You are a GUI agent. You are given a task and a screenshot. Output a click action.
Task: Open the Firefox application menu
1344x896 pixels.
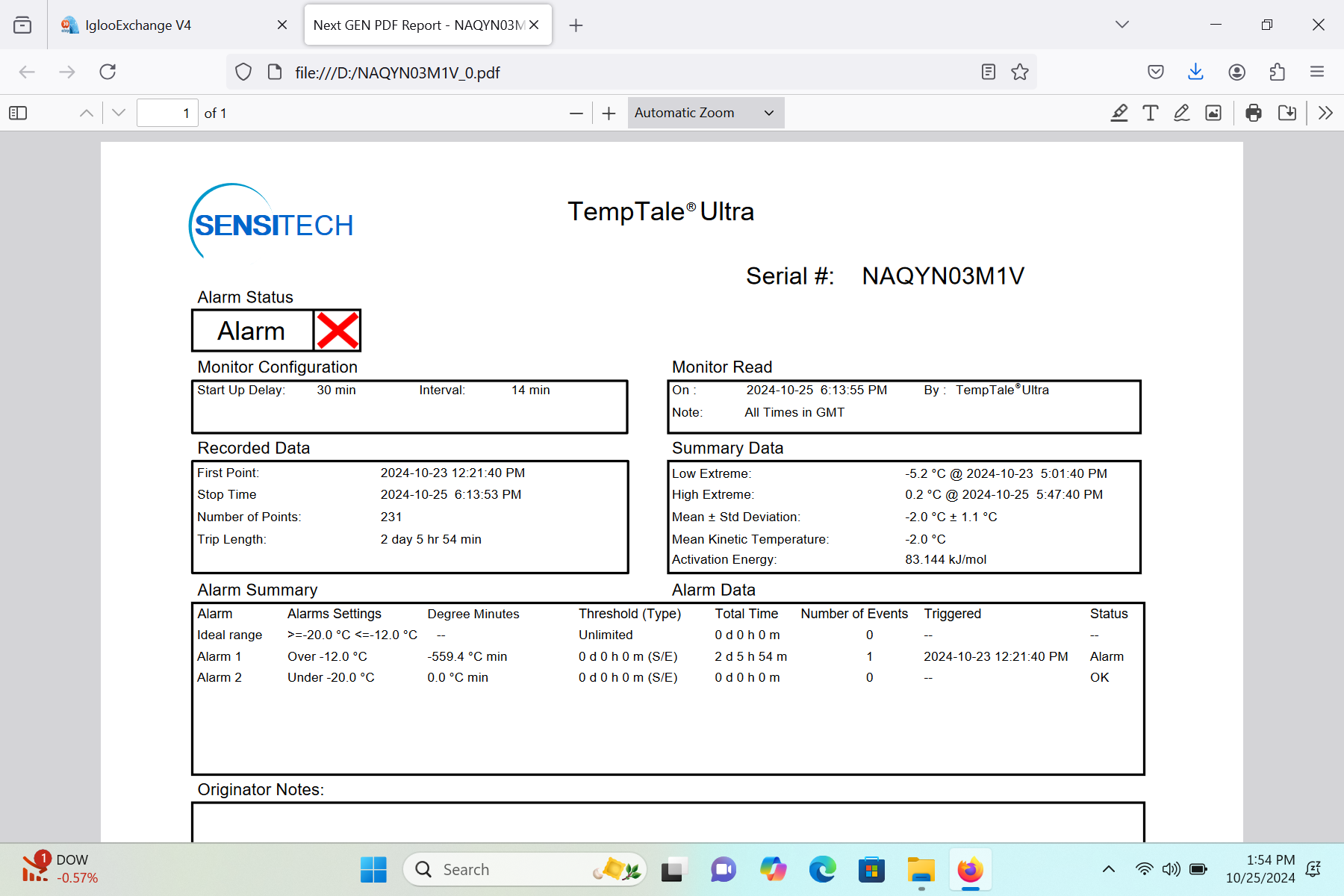[x=1317, y=72]
